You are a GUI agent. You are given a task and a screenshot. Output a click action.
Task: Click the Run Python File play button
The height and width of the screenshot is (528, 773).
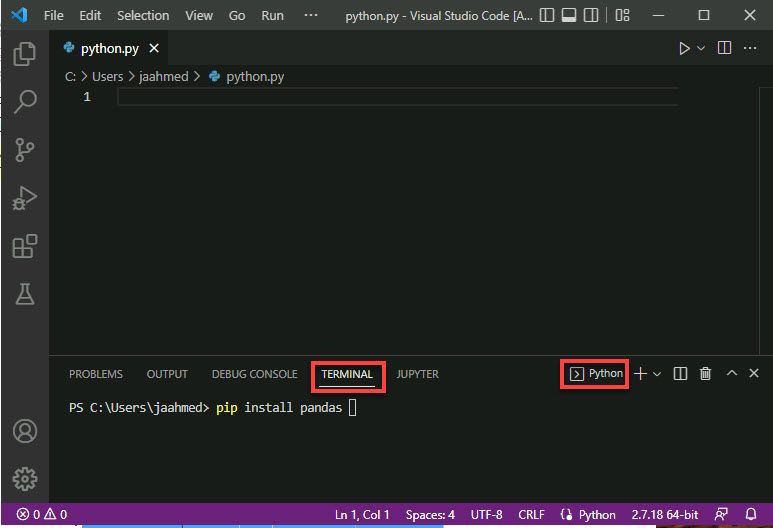684,48
